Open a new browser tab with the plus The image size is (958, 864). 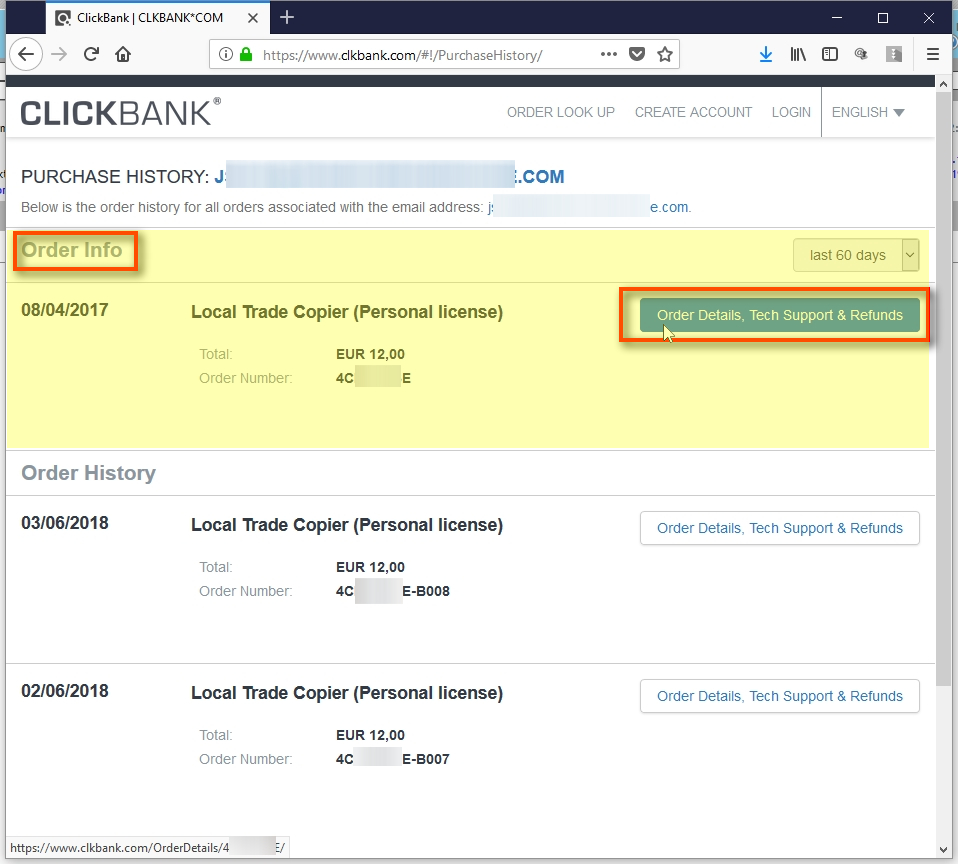[286, 17]
